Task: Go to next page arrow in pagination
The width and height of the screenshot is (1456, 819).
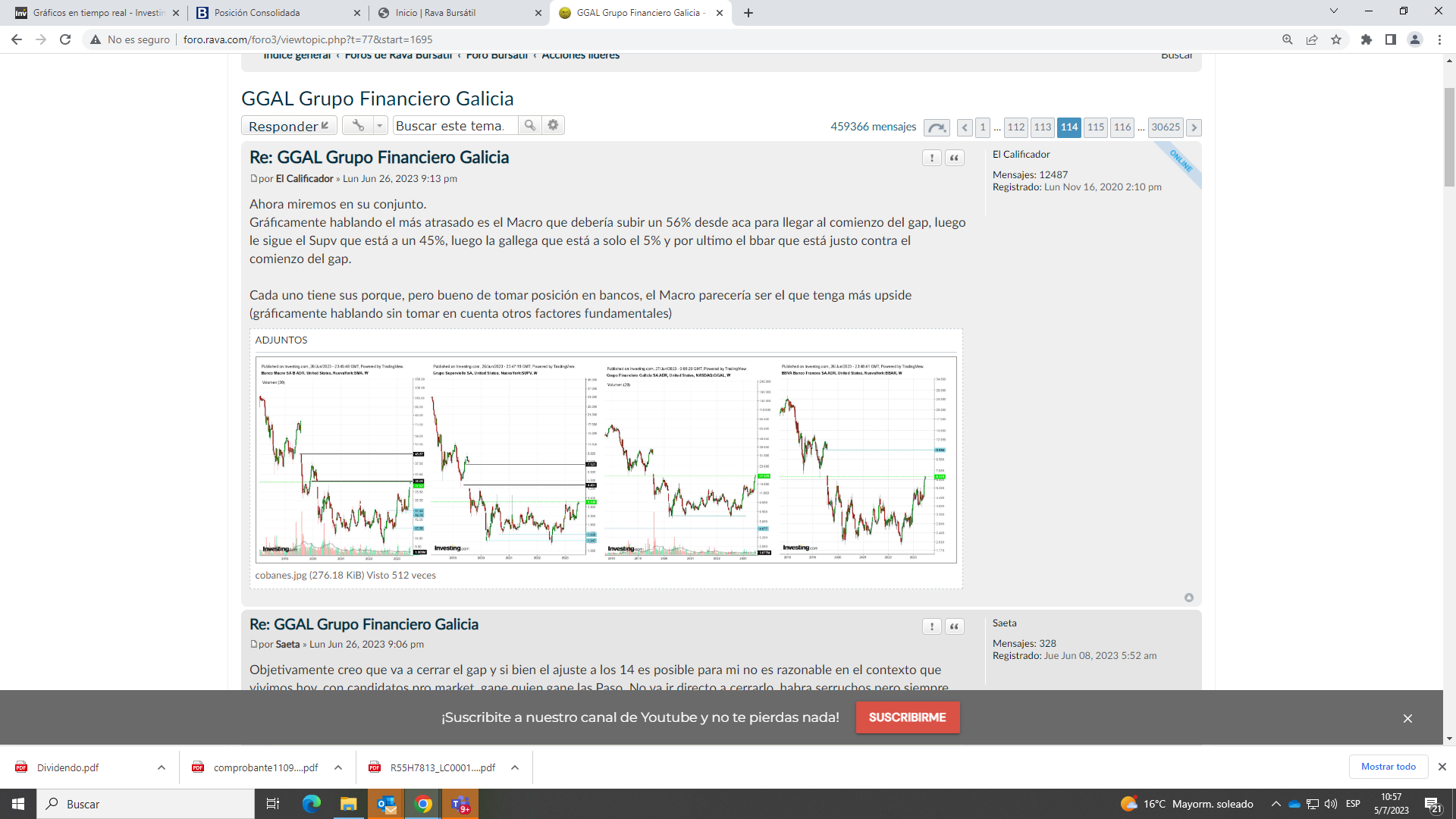Action: pos(1194,127)
